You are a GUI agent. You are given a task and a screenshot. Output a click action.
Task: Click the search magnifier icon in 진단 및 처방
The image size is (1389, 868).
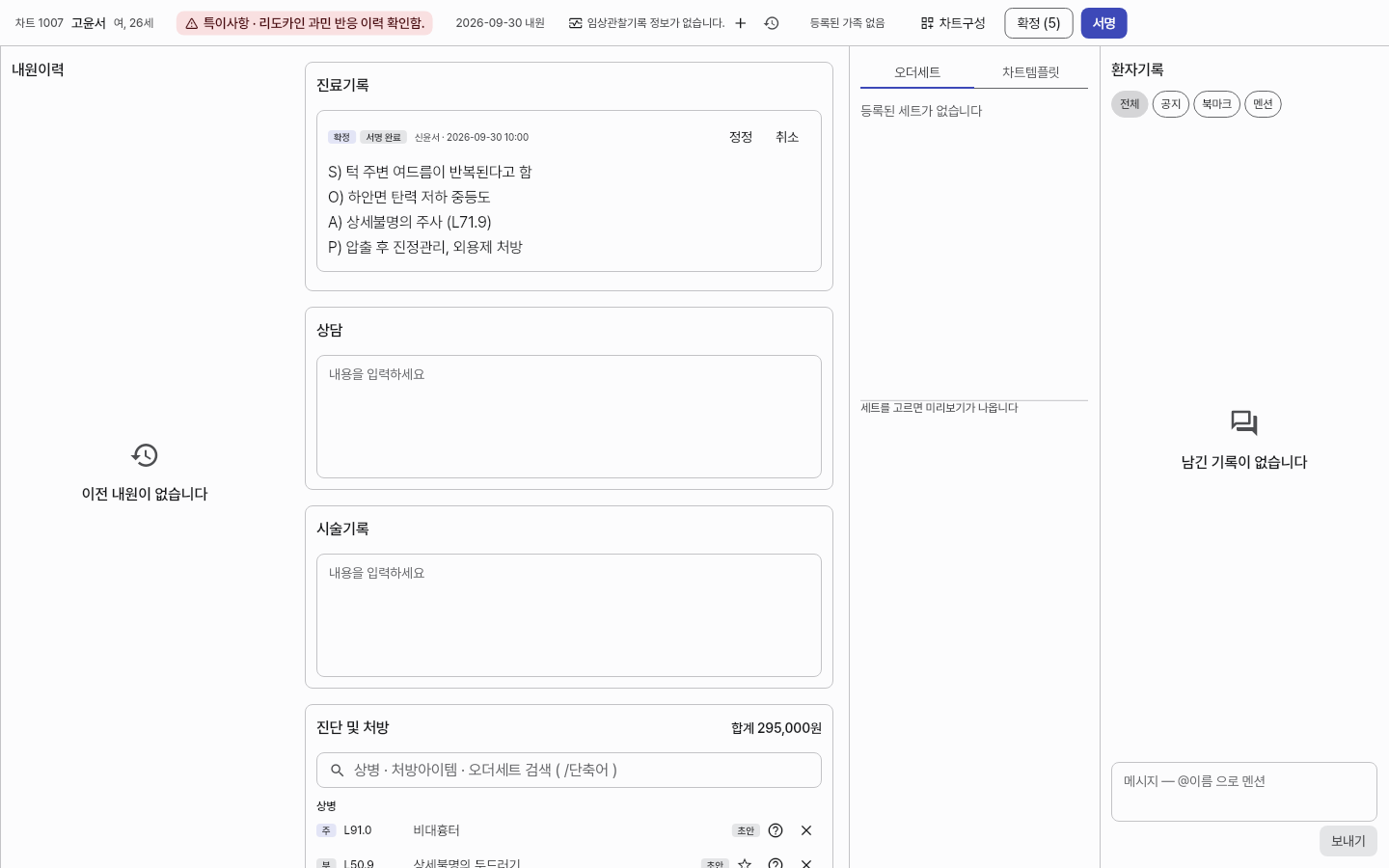338,771
